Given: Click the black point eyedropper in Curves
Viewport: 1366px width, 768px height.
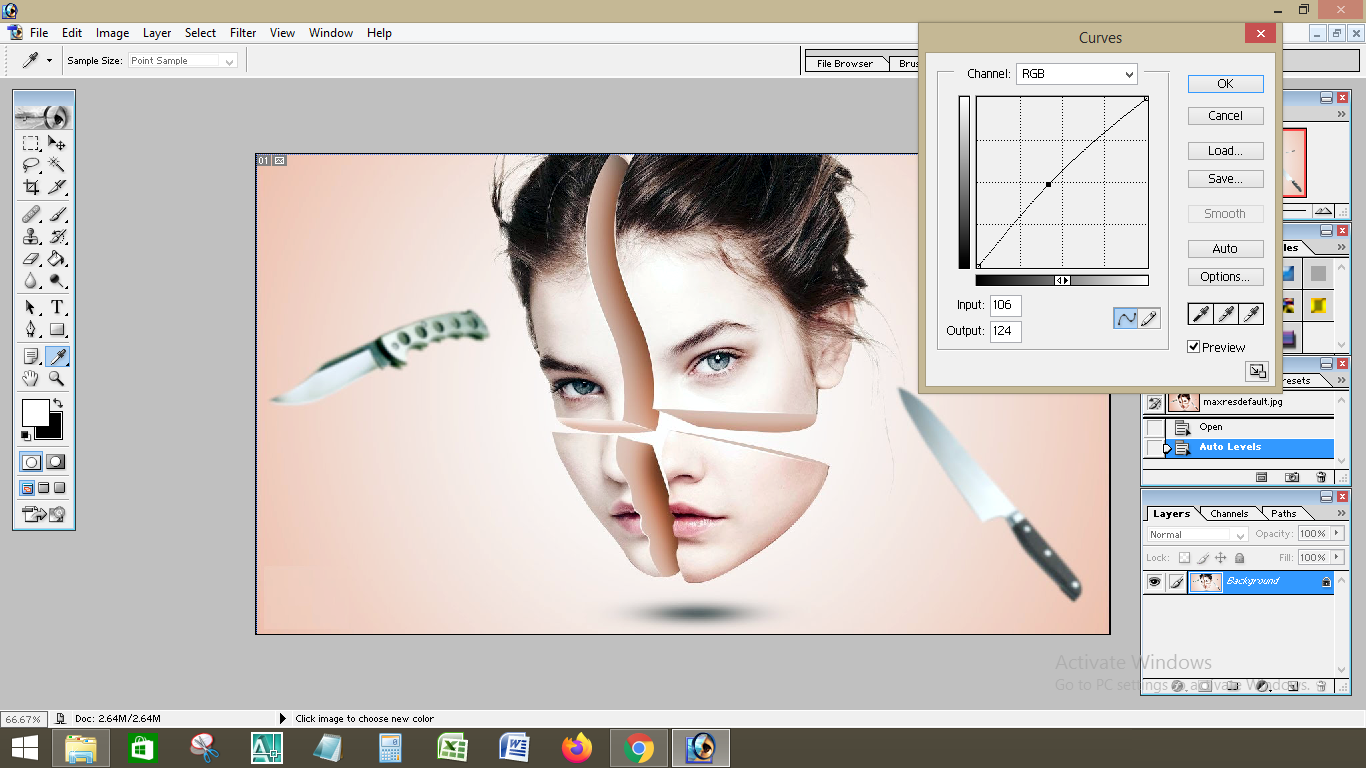Looking at the screenshot, I should pyautogui.click(x=1199, y=314).
